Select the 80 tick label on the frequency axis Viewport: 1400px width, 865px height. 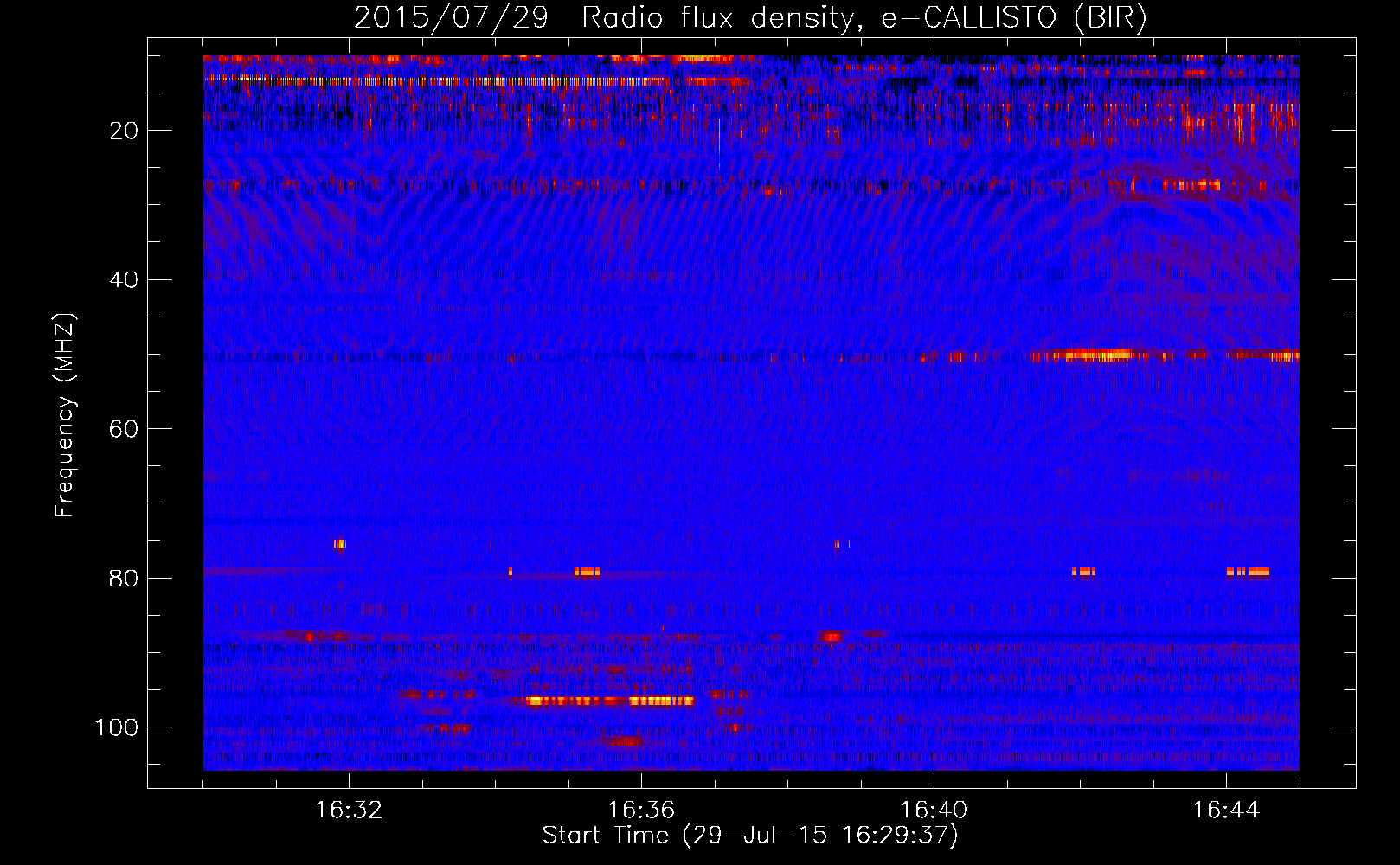(125, 578)
